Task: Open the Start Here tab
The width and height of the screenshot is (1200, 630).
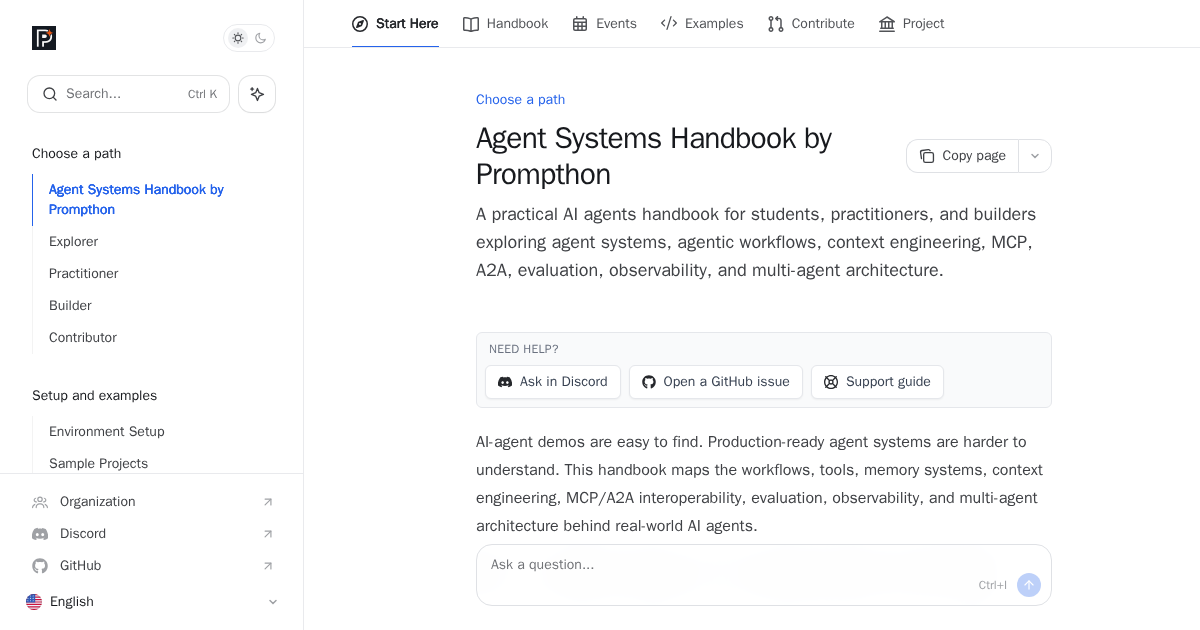Action: click(x=395, y=23)
